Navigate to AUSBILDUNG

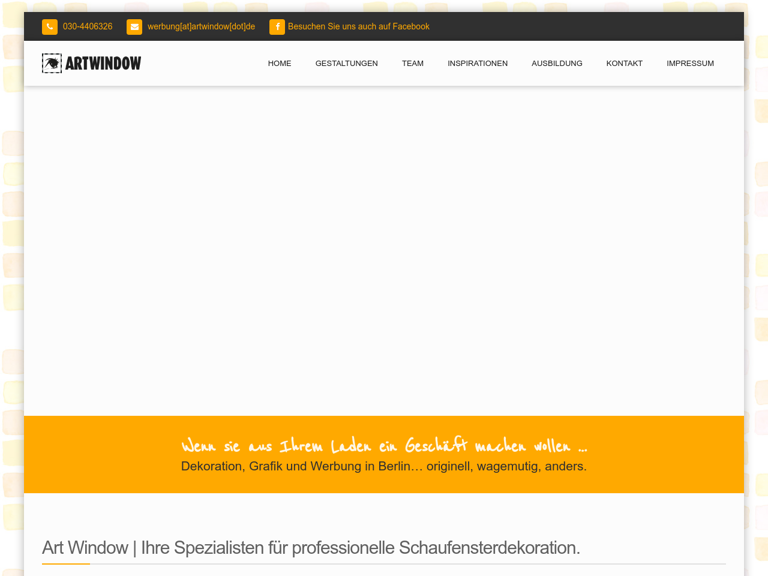click(x=556, y=63)
